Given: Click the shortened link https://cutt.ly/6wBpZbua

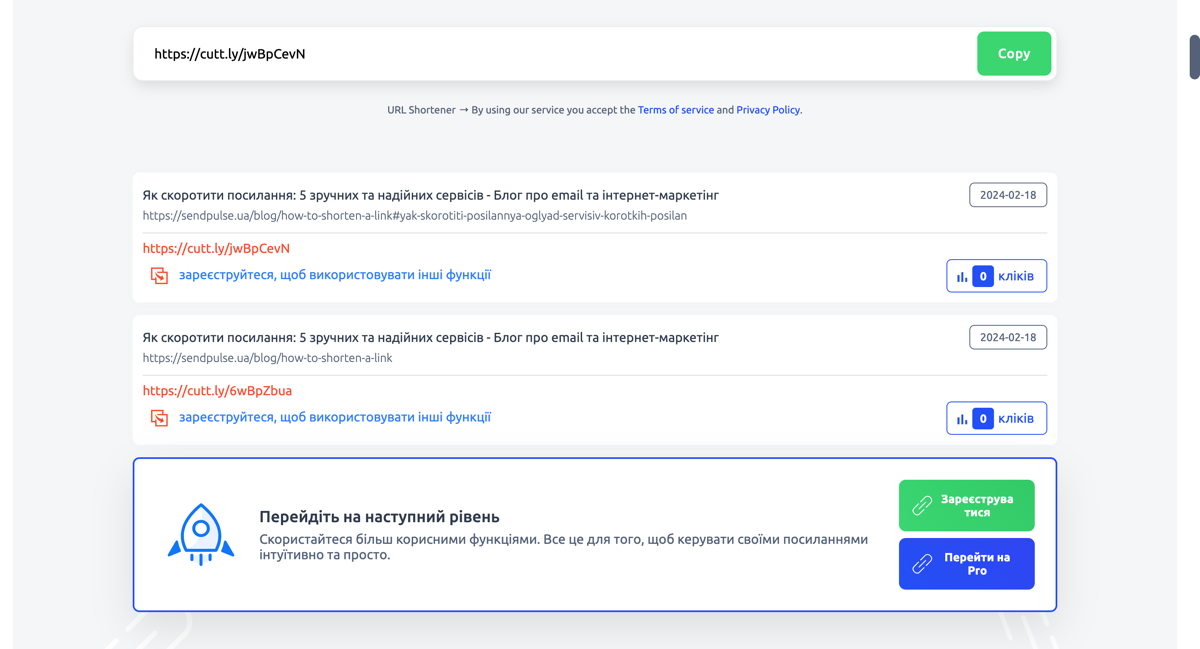Looking at the screenshot, I should coord(217,390).
